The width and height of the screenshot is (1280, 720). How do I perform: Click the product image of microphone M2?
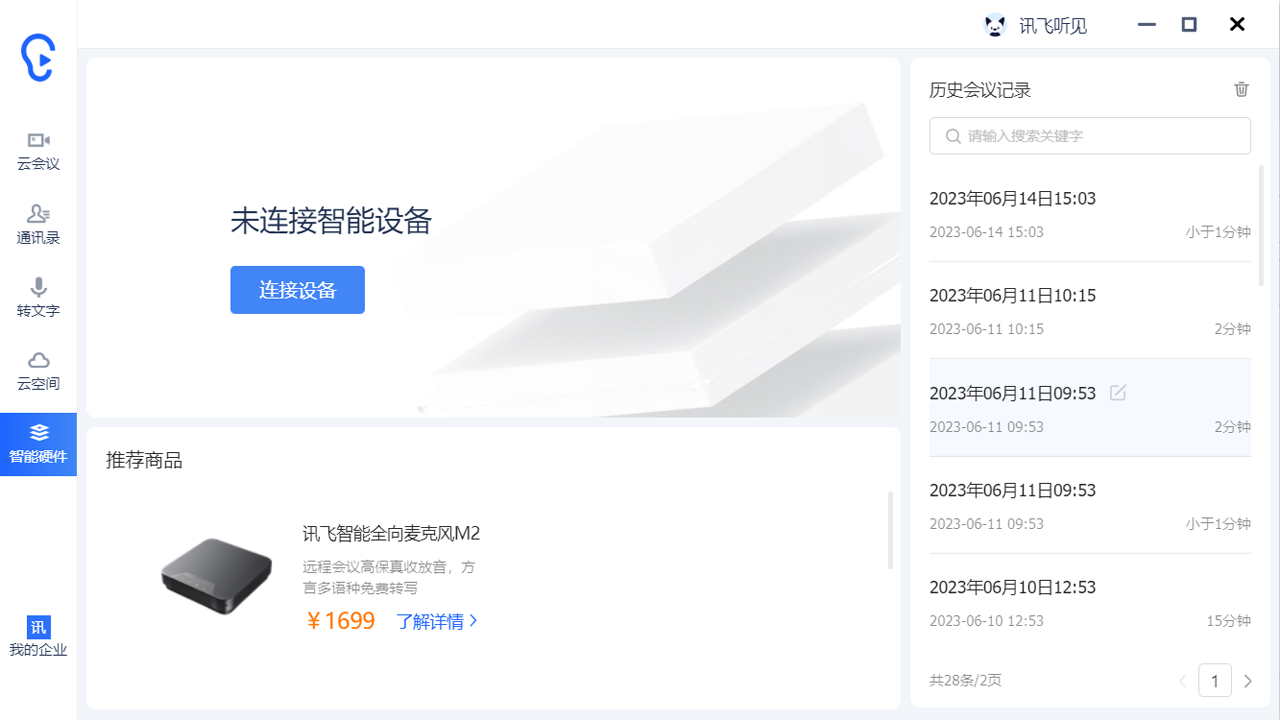pyautogui.click(x=216, y=575)
